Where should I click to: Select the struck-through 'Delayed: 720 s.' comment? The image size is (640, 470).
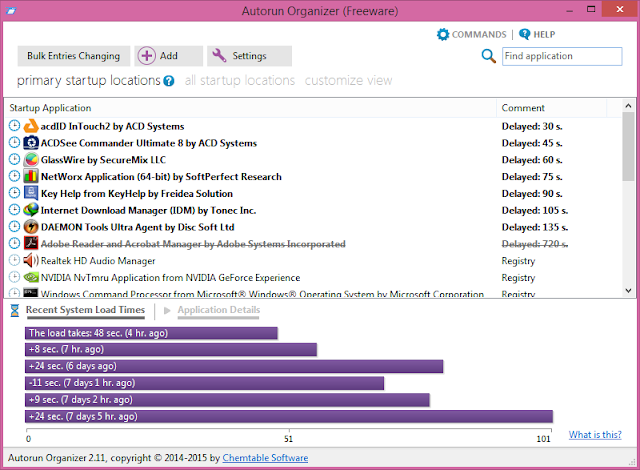tap(535, 244)
